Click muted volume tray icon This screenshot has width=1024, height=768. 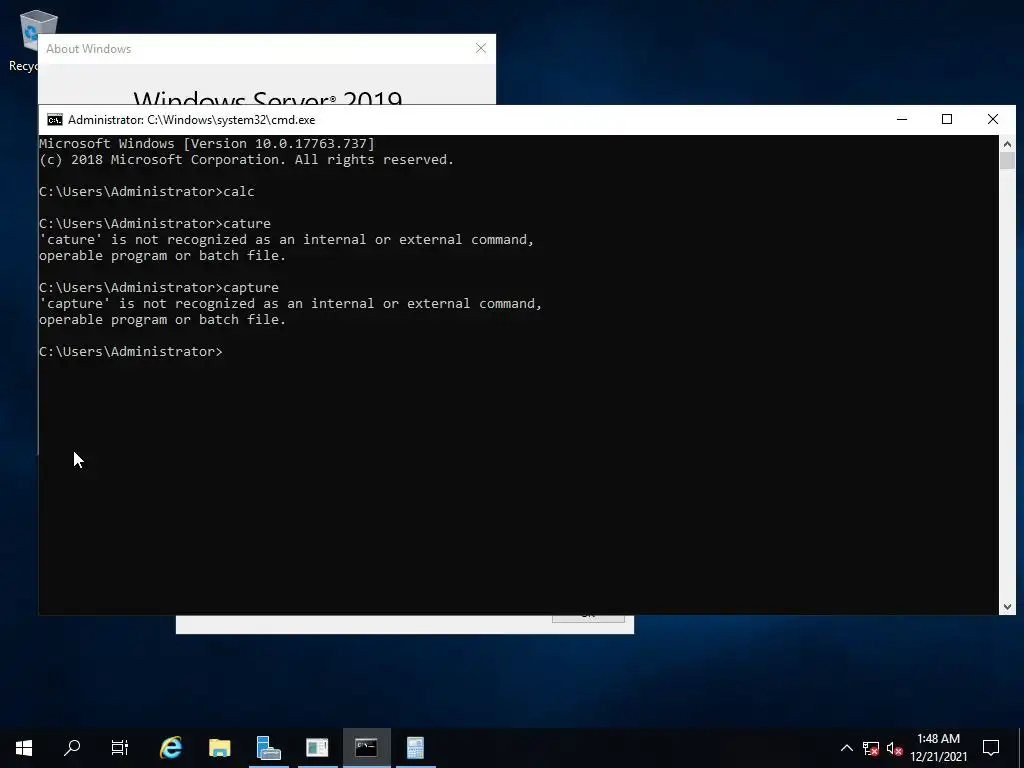(x=895, y=748)
